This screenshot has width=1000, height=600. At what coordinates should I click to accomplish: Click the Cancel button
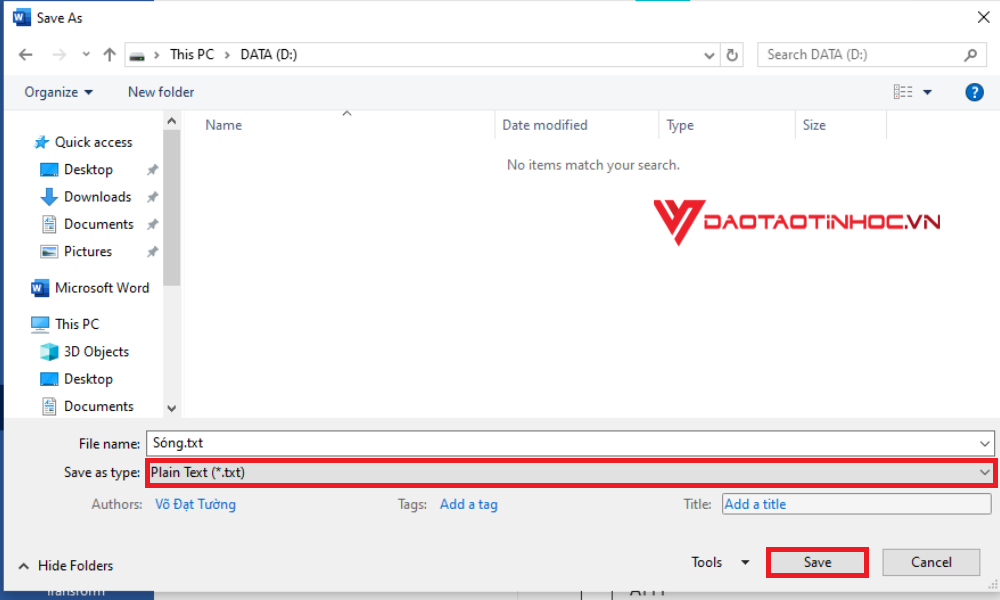click(x=931, y=562)
